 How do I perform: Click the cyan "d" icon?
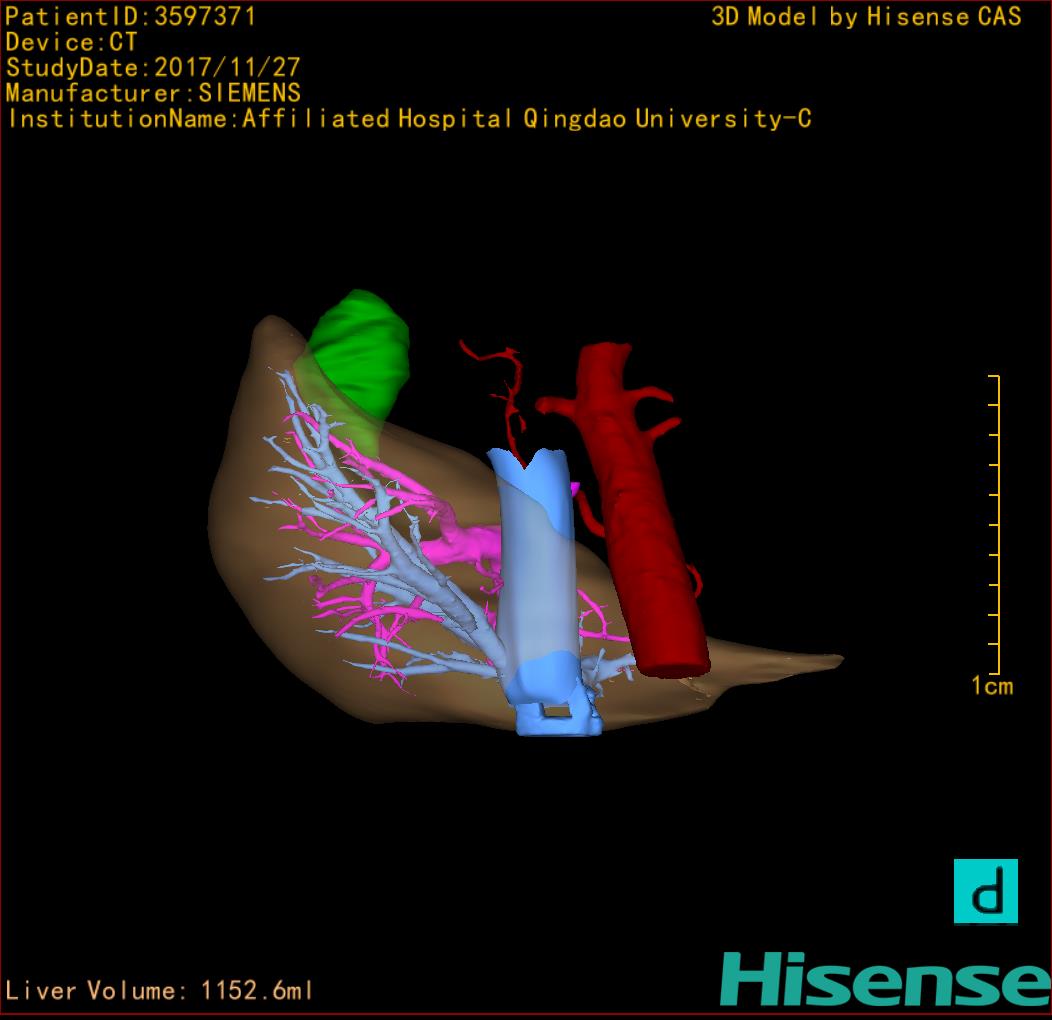[985, 891]
